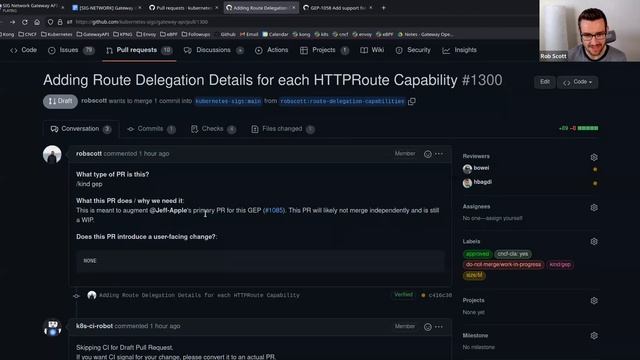The image size is (640, 360).
Task: Go to the Pull requests tab
Action: 139,50
